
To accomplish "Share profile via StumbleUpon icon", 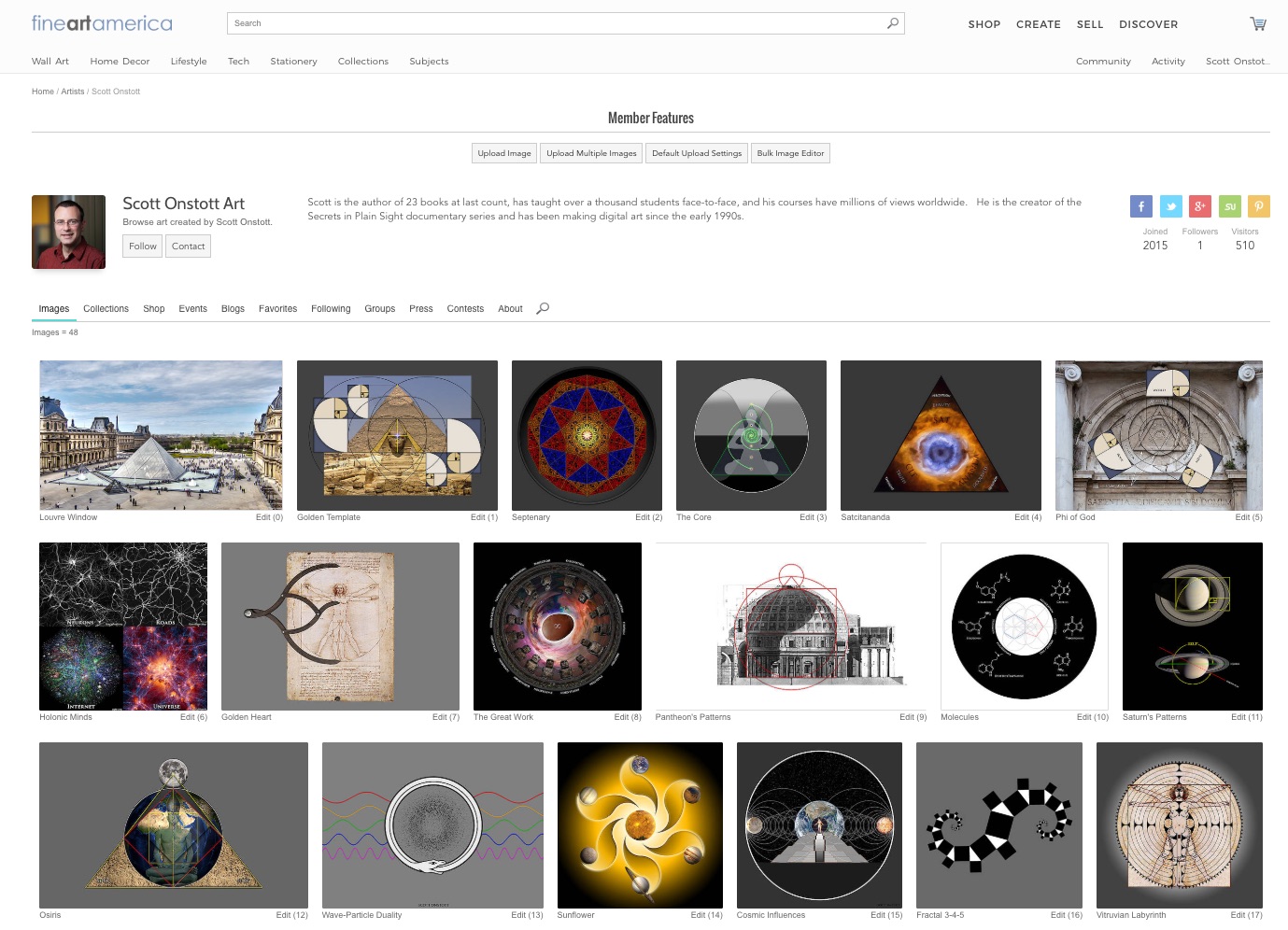I will [x=1230, y=206].
